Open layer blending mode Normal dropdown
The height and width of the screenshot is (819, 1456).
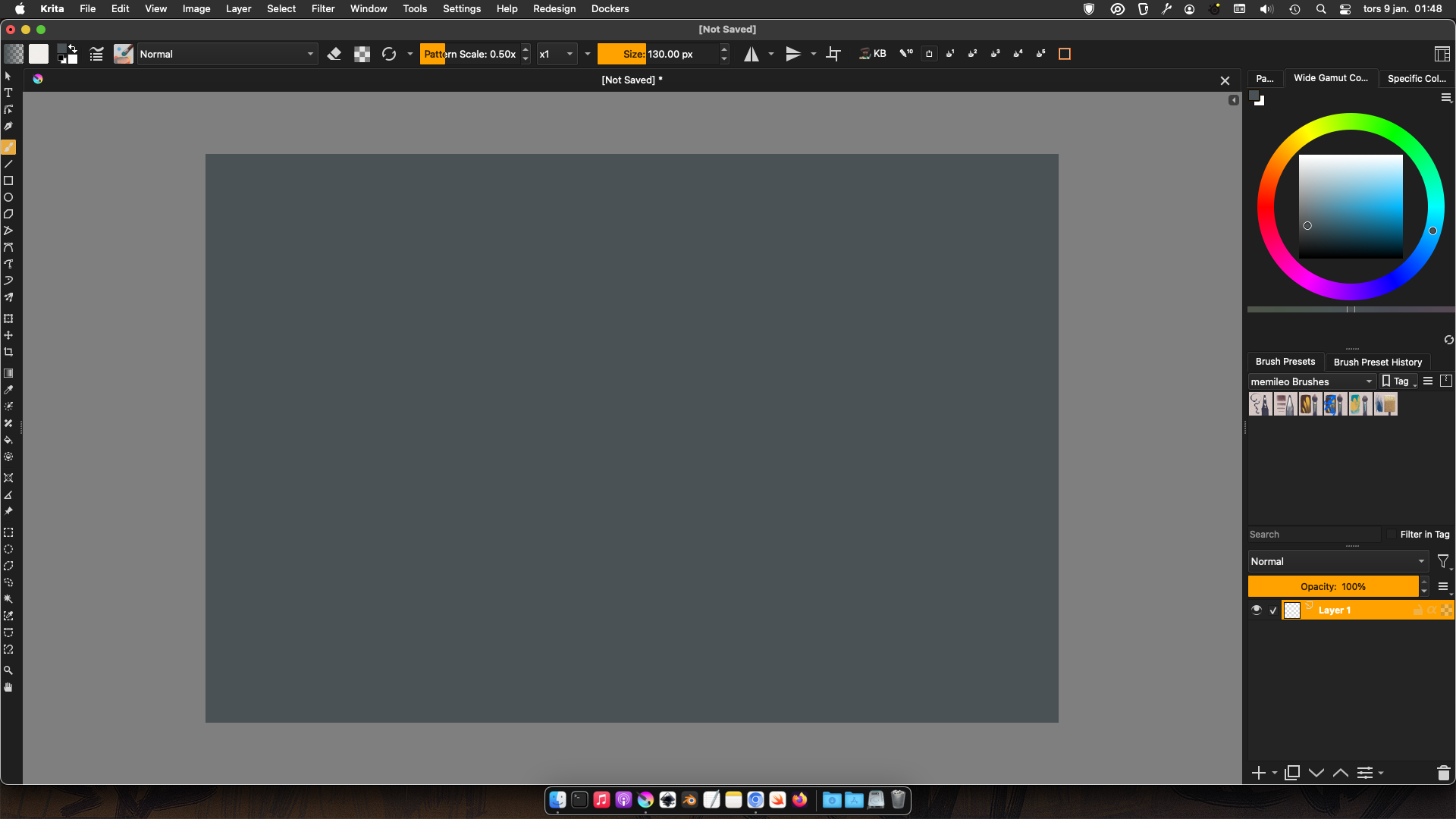(1338, 562)
